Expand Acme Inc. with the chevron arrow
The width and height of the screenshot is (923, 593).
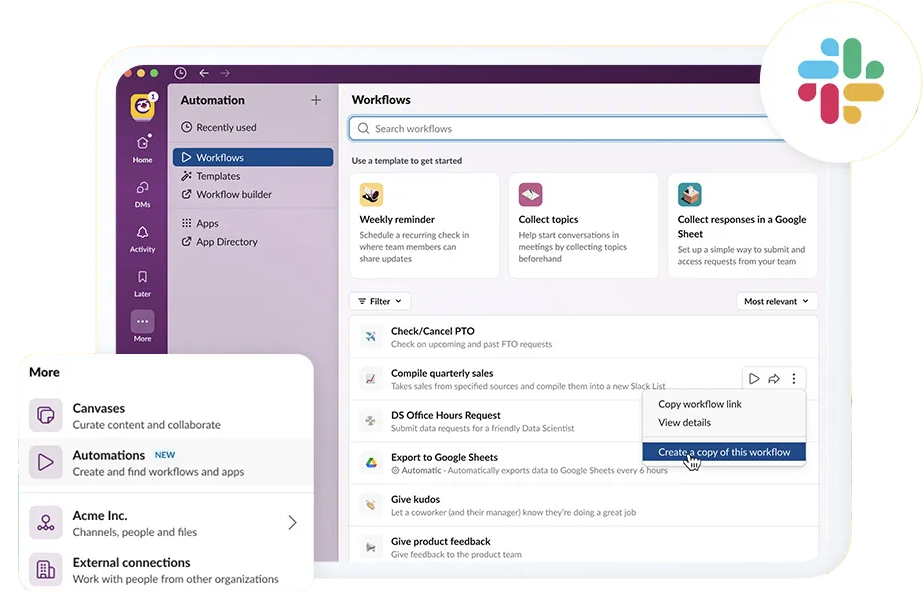click(293, 522)
